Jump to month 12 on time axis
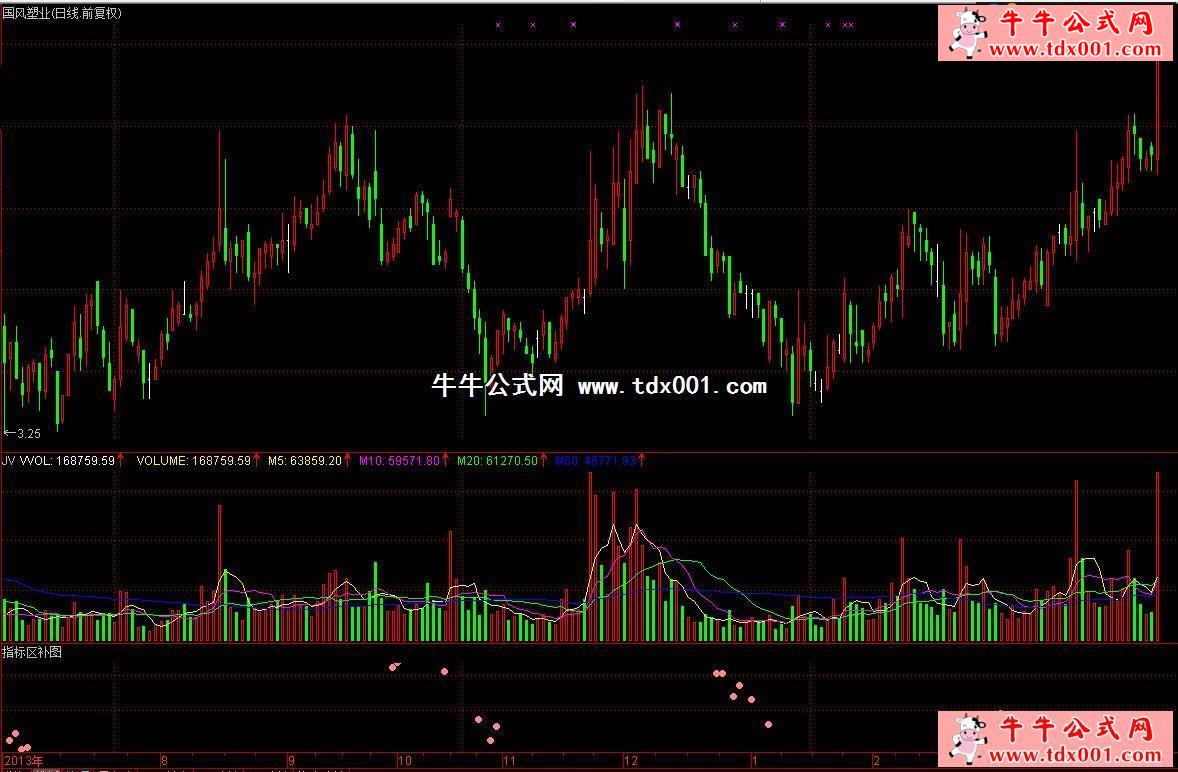Viewport: 1178px width, 772px height. click(630, 761)
